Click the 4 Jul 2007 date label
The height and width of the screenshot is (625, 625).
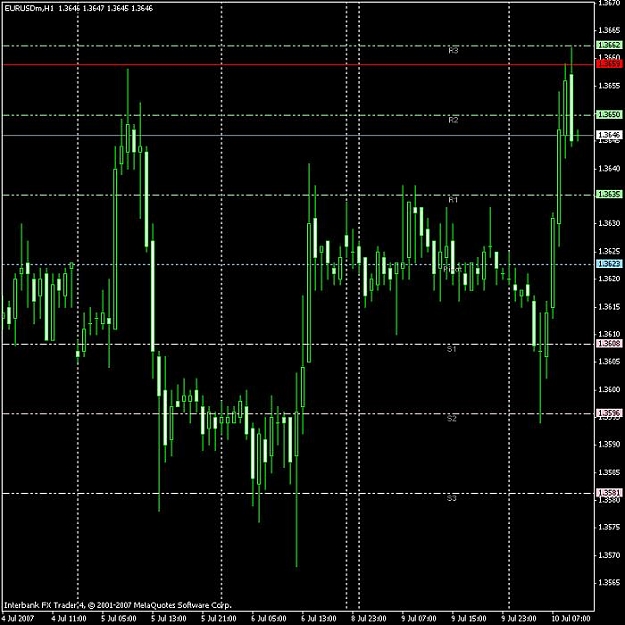(x=19, y=619)
